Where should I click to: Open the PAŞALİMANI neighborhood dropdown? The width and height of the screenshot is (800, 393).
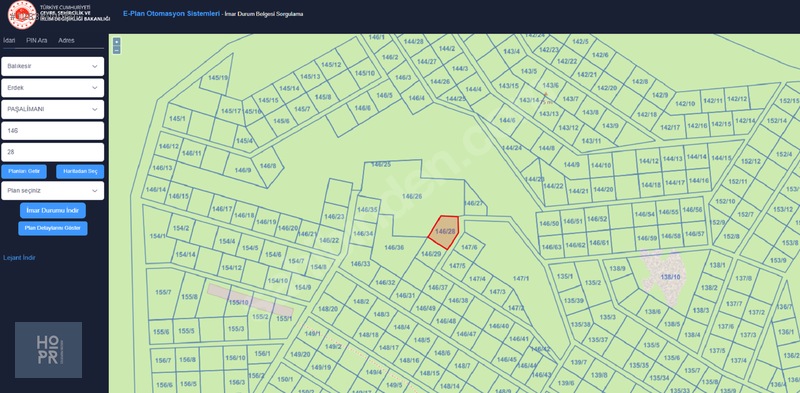pos(53,109)
